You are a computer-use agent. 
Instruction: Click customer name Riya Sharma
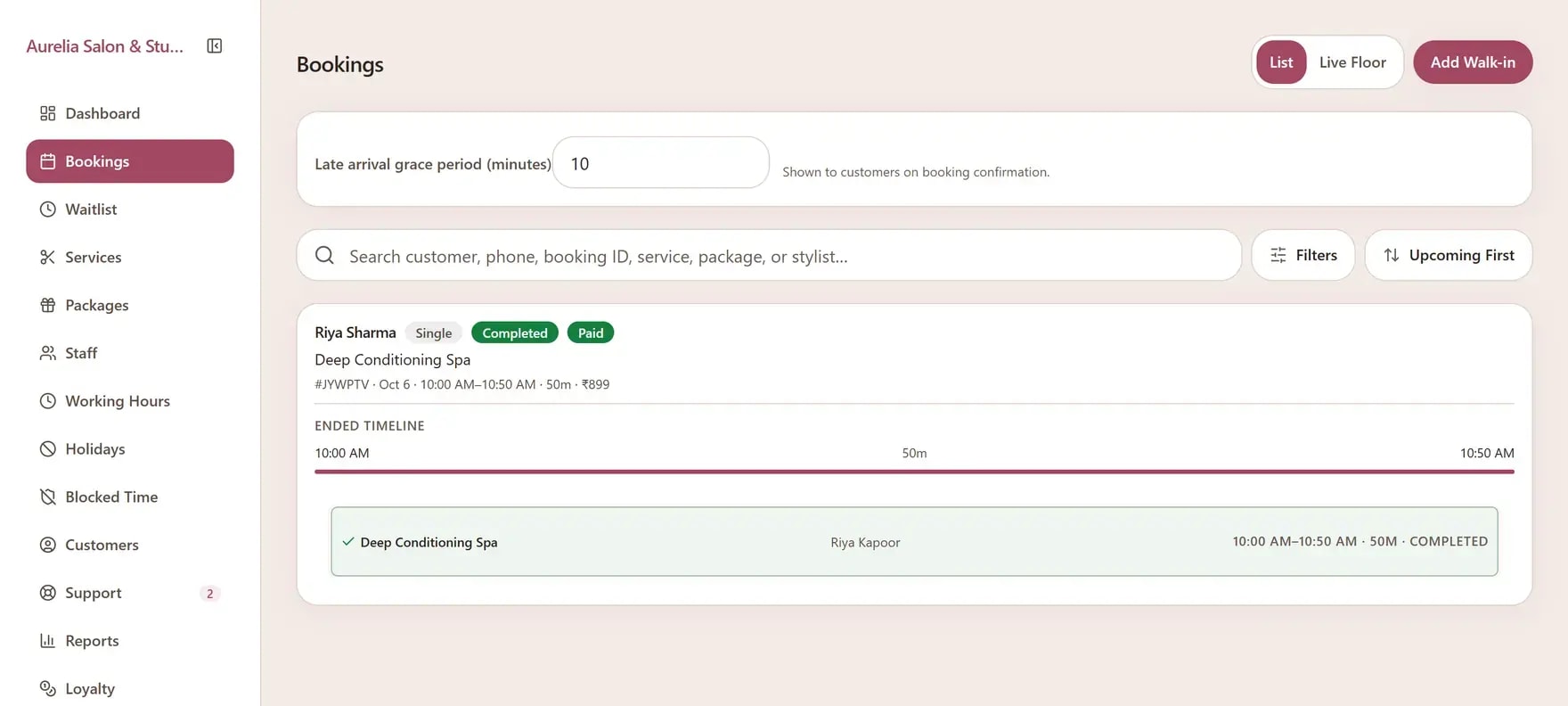tap(355, 332)
